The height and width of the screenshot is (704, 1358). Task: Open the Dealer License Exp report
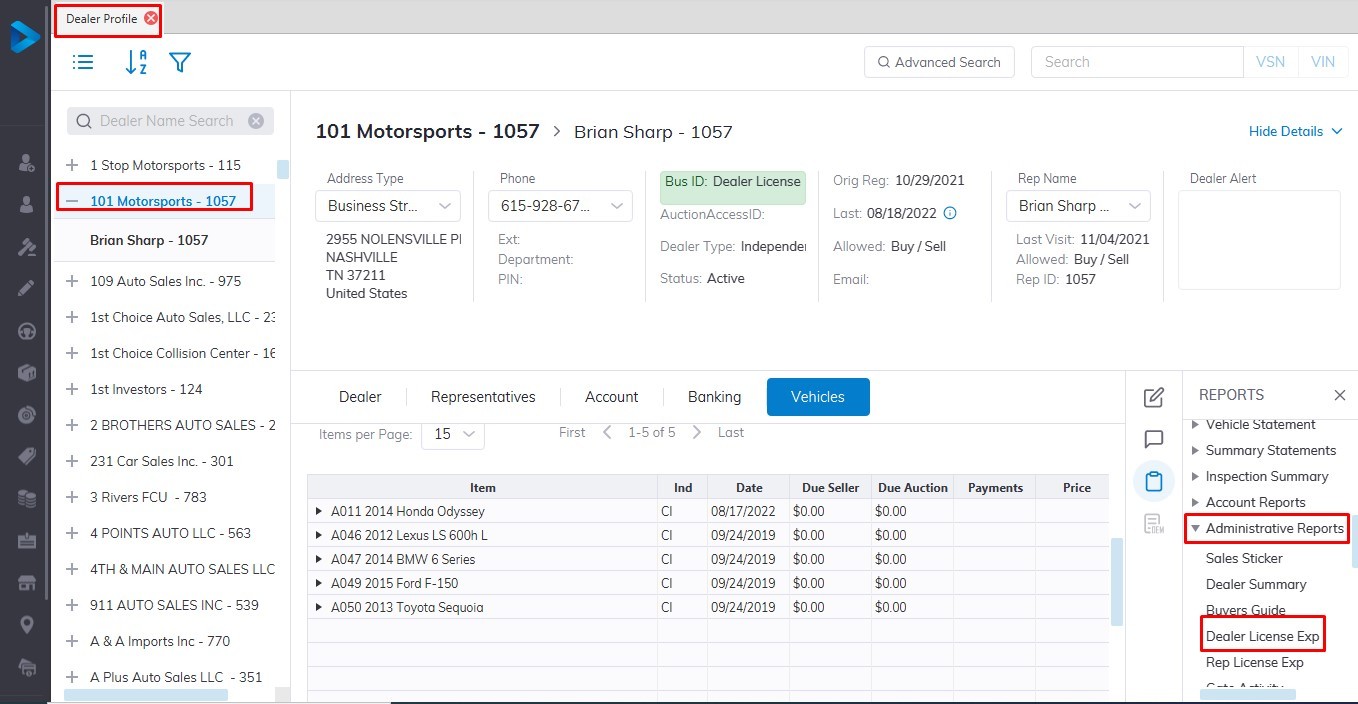1262,636
